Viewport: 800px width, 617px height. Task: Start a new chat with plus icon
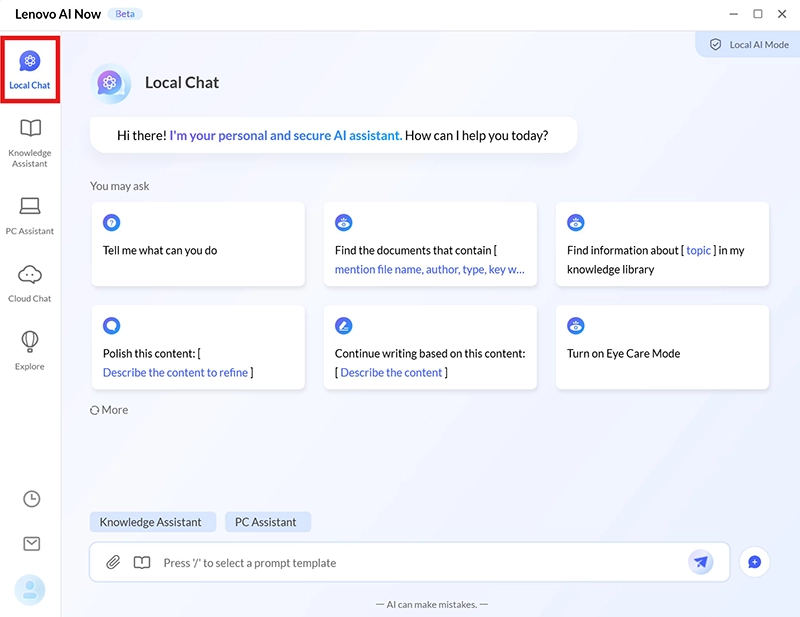pyautogui.click(x=754, y=562)
